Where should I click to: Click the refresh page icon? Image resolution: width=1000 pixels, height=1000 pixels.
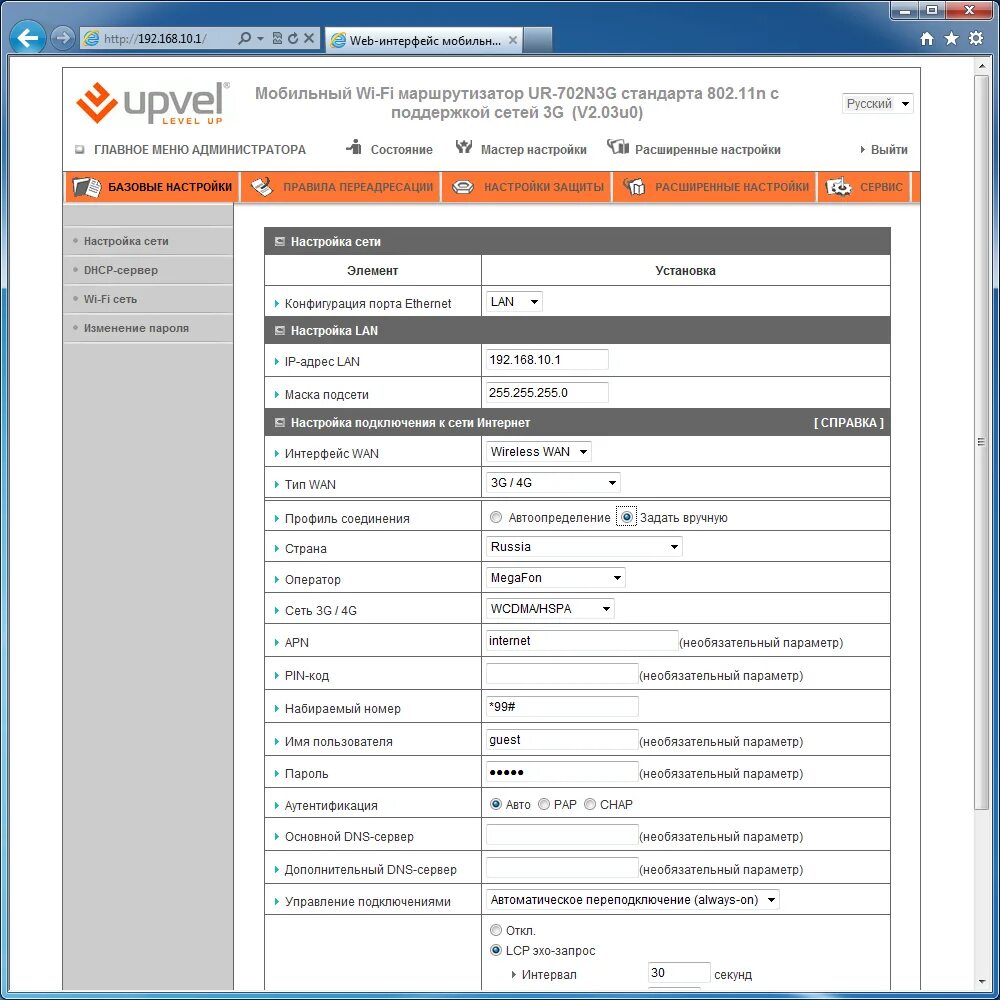click(x=293, y=38)
